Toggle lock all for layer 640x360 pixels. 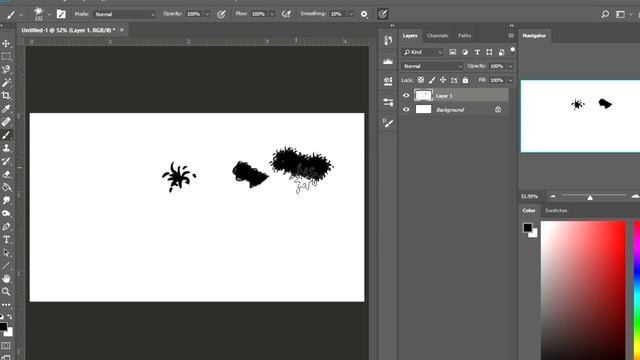(x=465, y=80)
